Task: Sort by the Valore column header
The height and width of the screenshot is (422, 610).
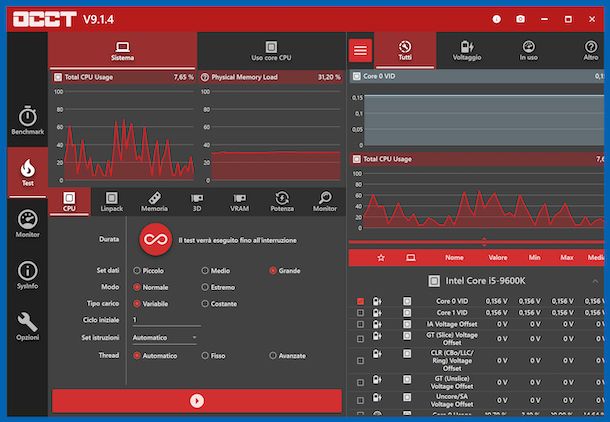Action: click(498, 257)
